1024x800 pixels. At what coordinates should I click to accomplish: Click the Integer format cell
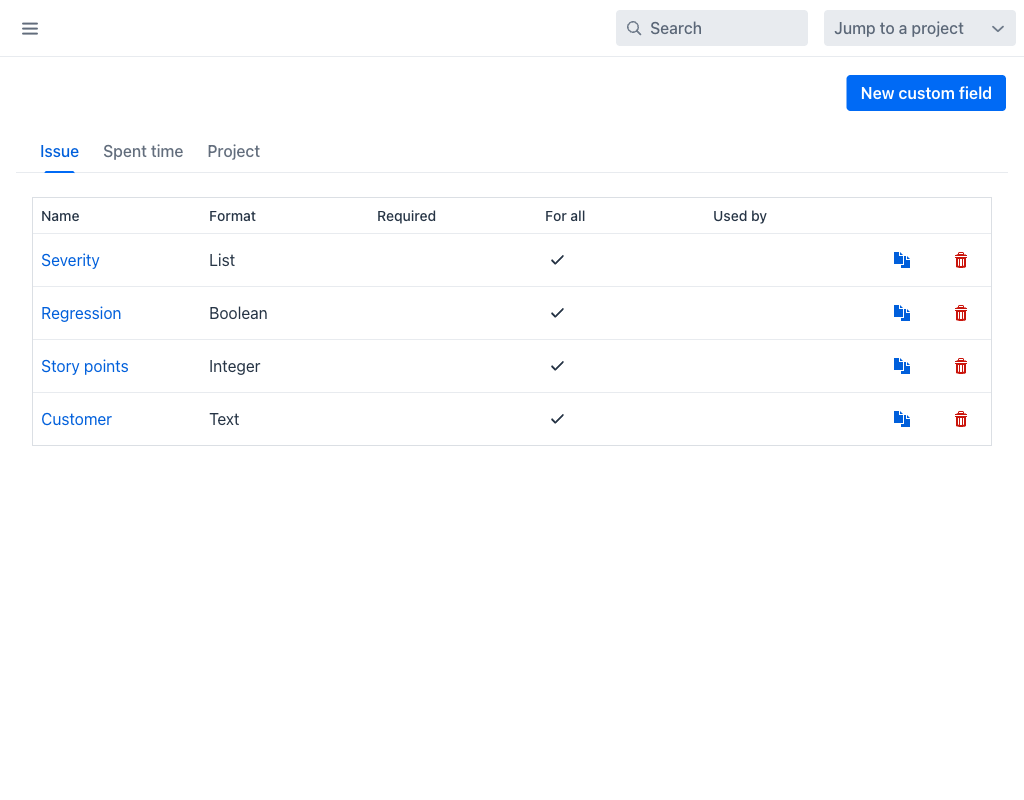pos(234,366)
